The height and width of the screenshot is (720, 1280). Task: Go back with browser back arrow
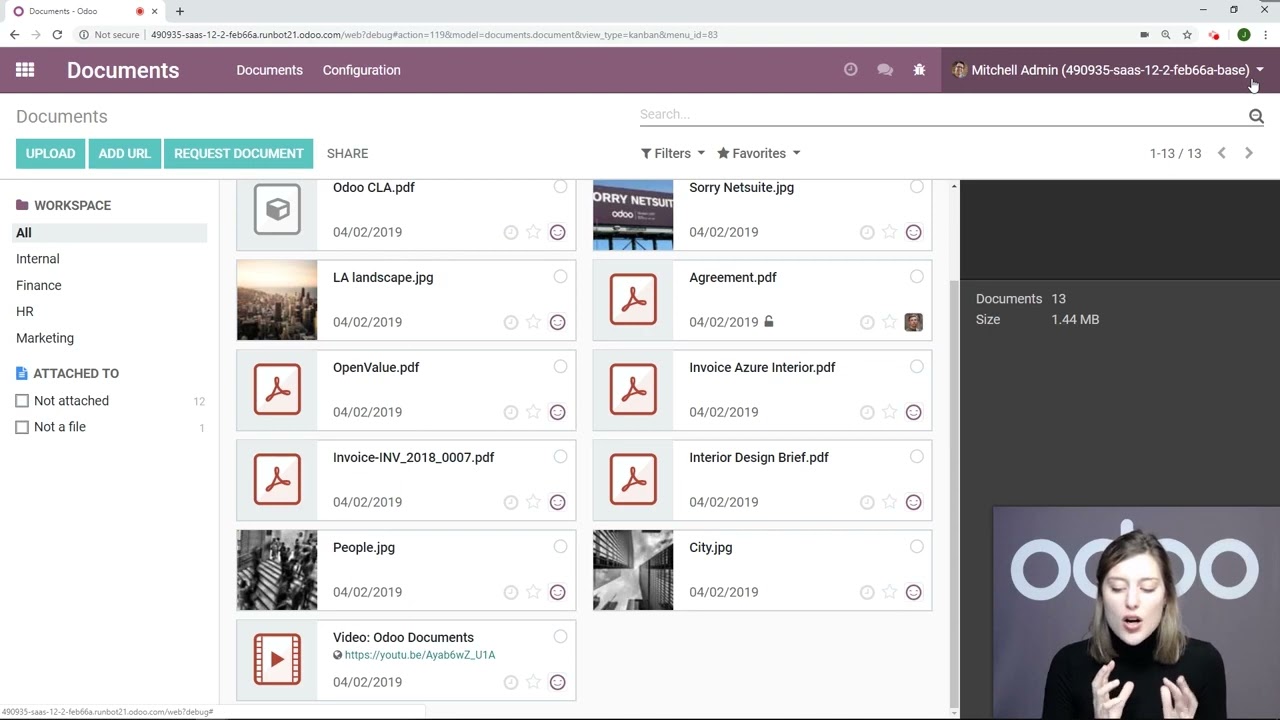[14, 34]
